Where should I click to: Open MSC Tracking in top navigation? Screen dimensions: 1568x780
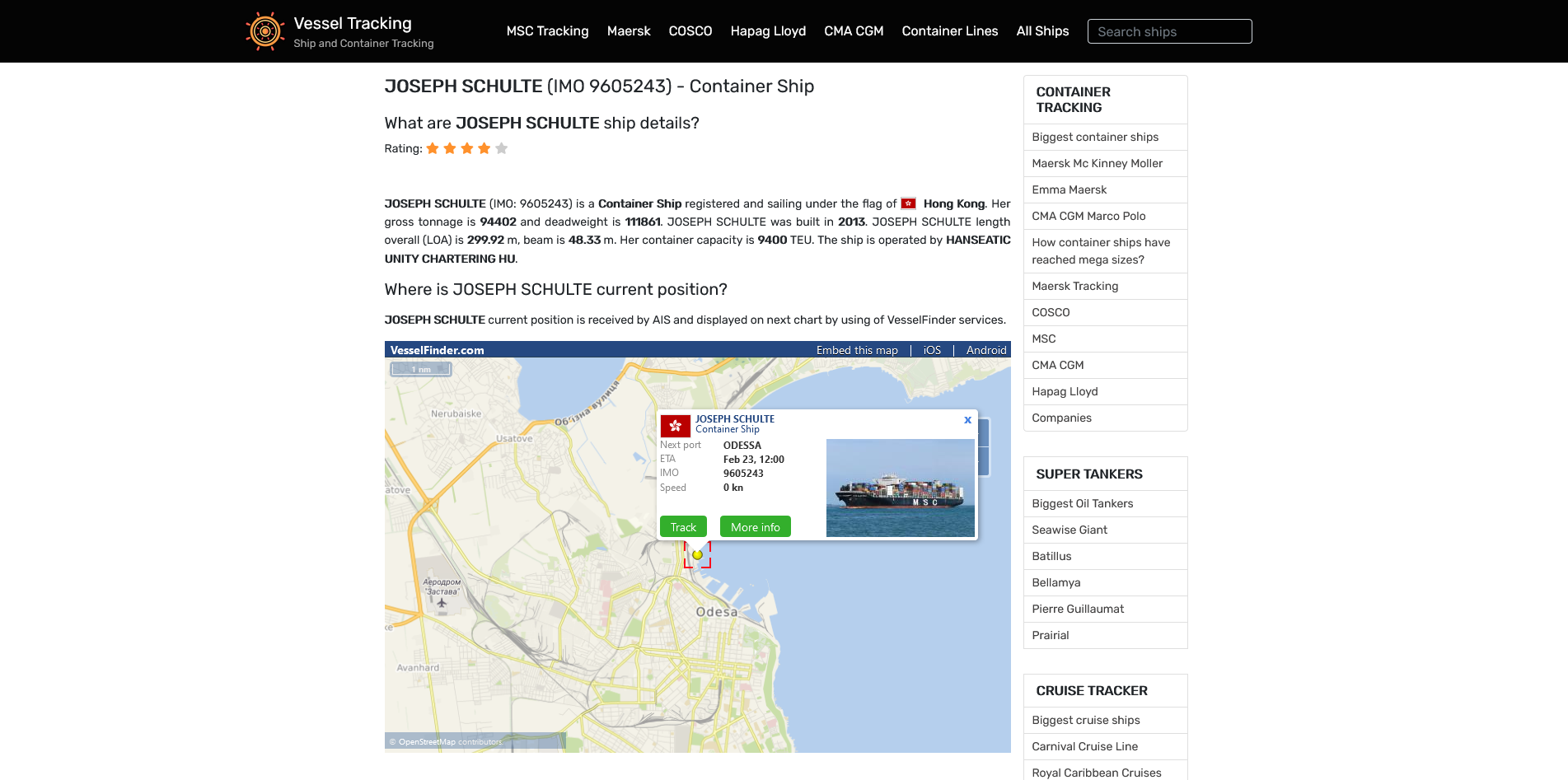(548, 31)
